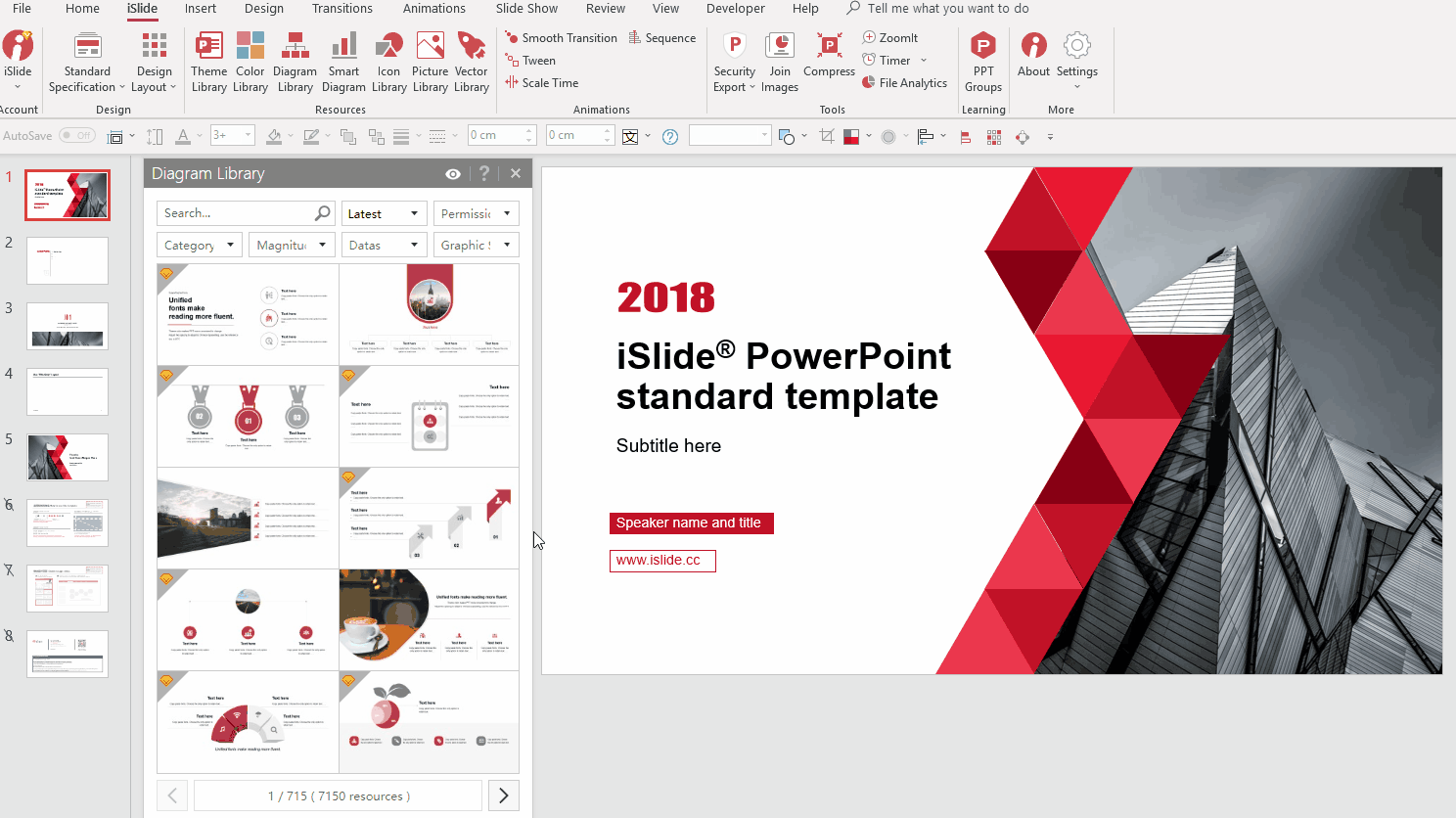The height and width of the screenshot is (818, 1456).
Task: Click the Sequence animation toggle
Action: tap(662, 37)
